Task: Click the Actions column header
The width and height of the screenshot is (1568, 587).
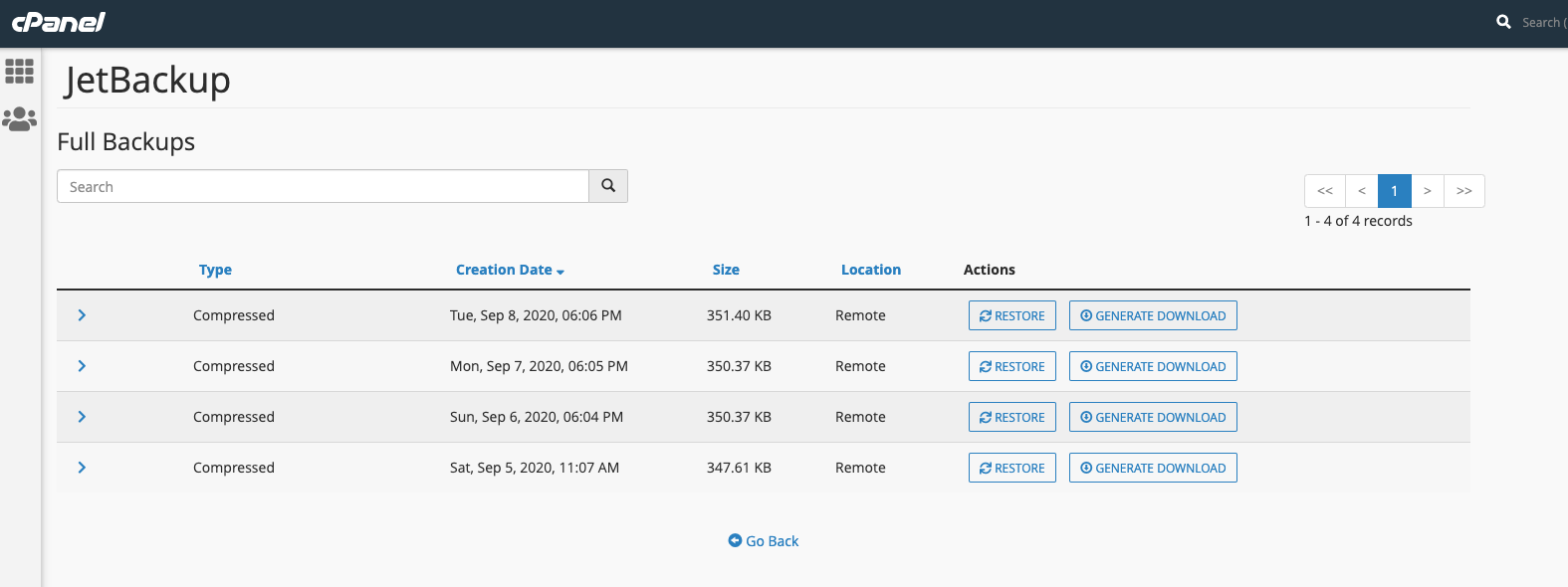Action: coord(990,270)
